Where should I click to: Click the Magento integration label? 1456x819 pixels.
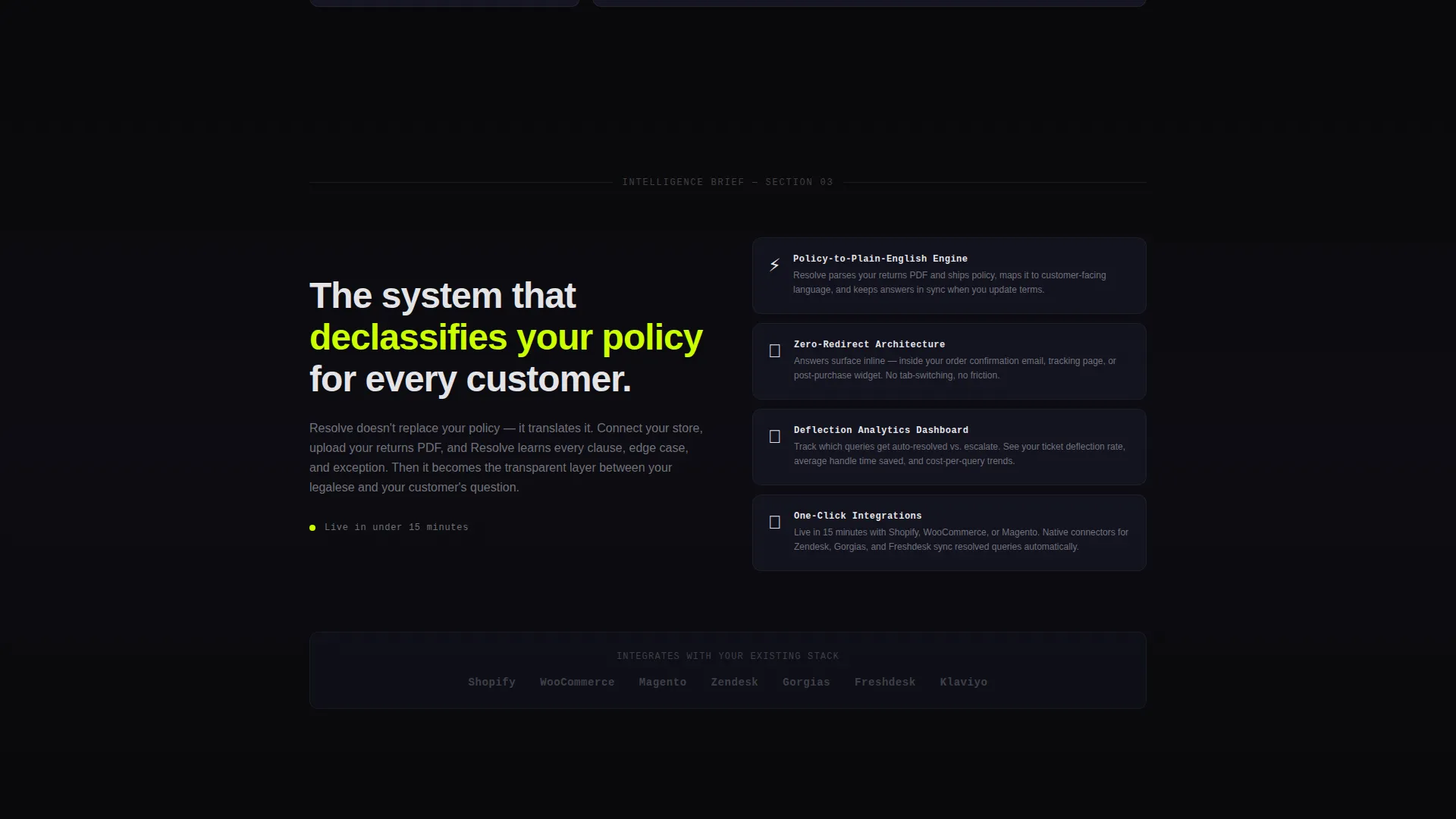(x=663, y=682)
